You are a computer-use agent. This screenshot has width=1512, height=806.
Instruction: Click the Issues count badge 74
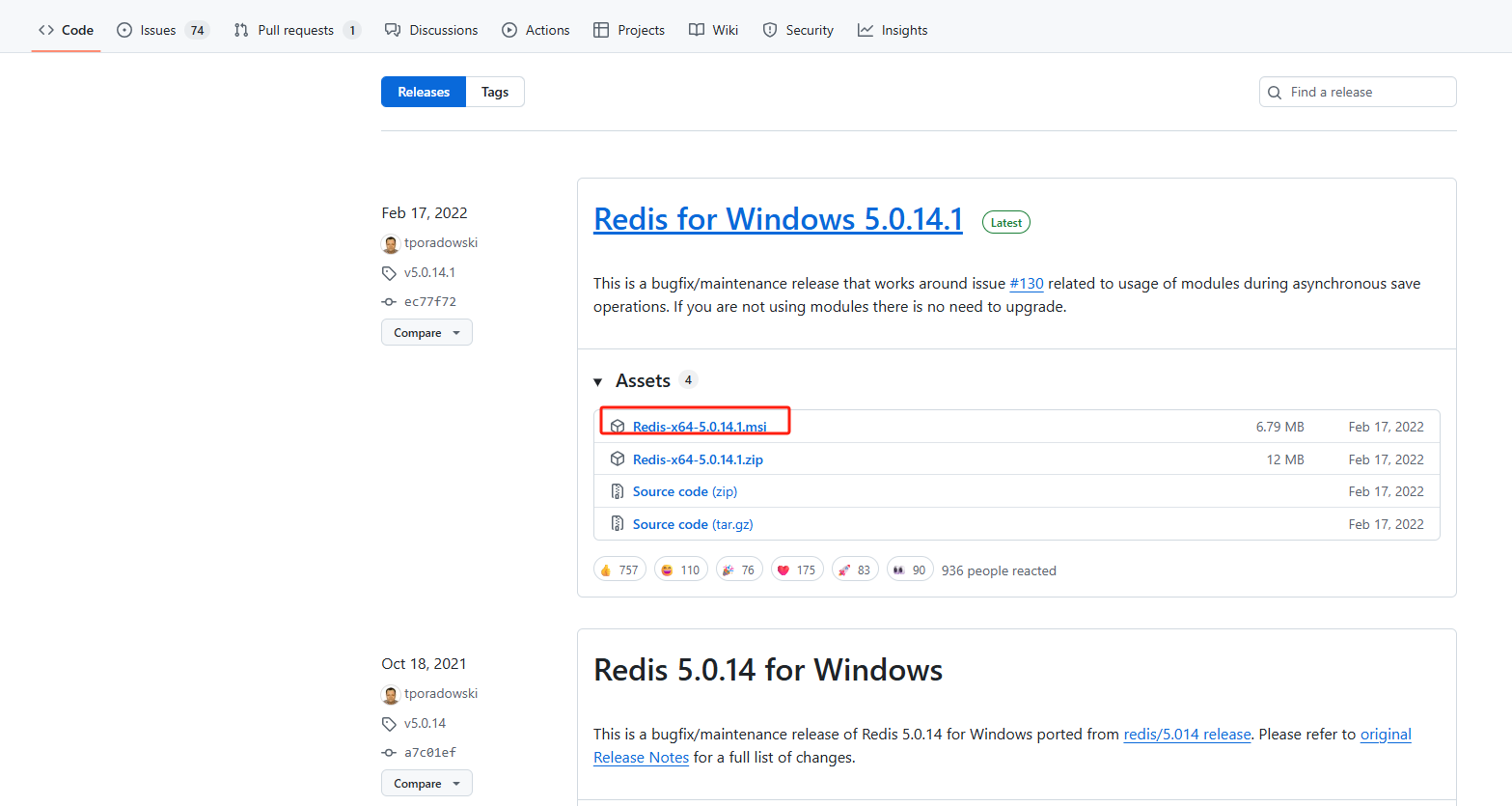pos(197,30)
